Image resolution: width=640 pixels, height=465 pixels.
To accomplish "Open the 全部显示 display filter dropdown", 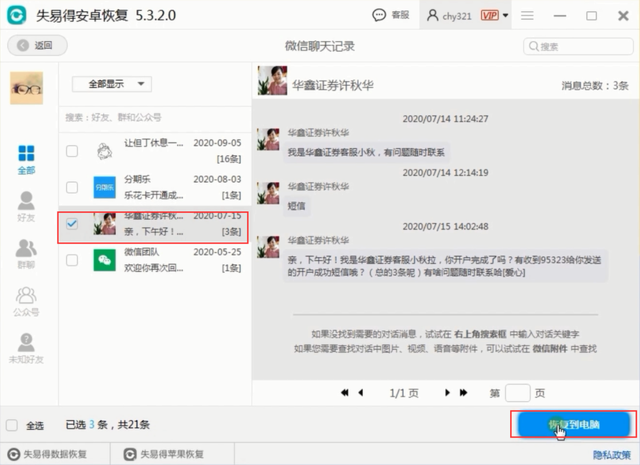I will pos(112,84).
